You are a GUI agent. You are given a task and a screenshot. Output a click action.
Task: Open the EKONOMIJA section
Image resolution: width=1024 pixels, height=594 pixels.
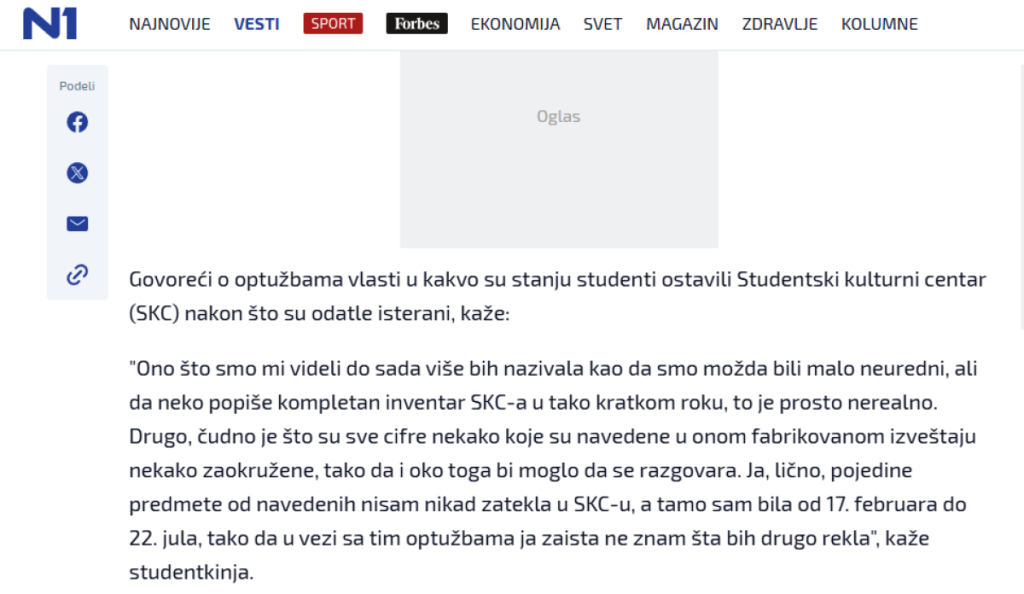tap(515, 24)
